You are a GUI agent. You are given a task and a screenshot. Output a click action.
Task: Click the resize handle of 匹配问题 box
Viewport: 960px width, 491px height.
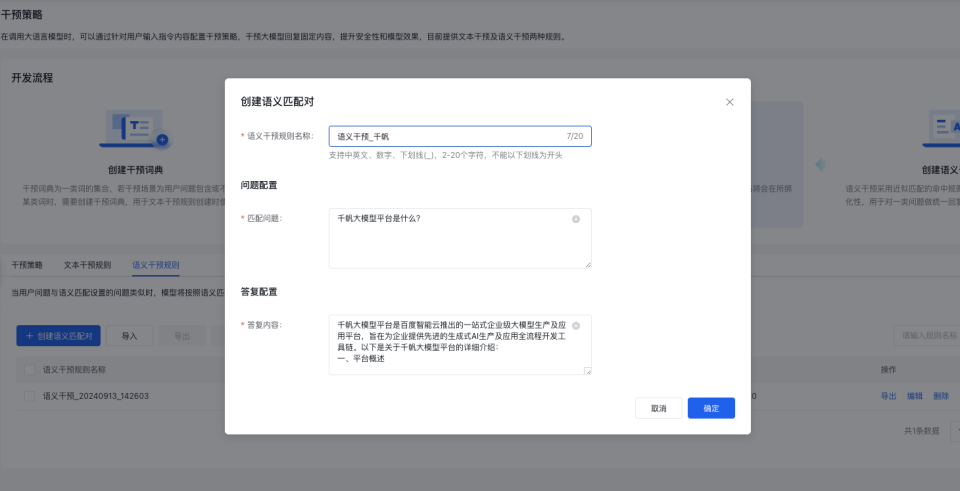(587, 264)
